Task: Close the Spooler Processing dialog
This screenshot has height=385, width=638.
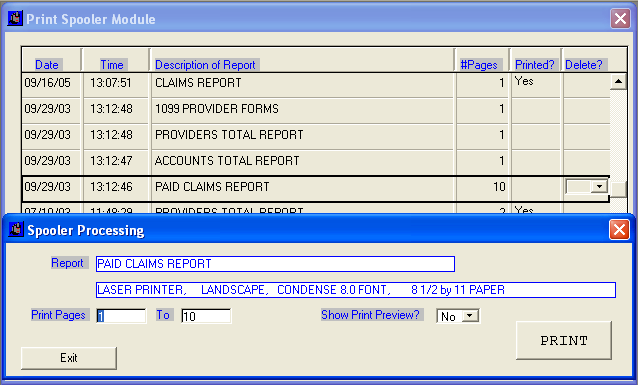Action: coord(619,230)
